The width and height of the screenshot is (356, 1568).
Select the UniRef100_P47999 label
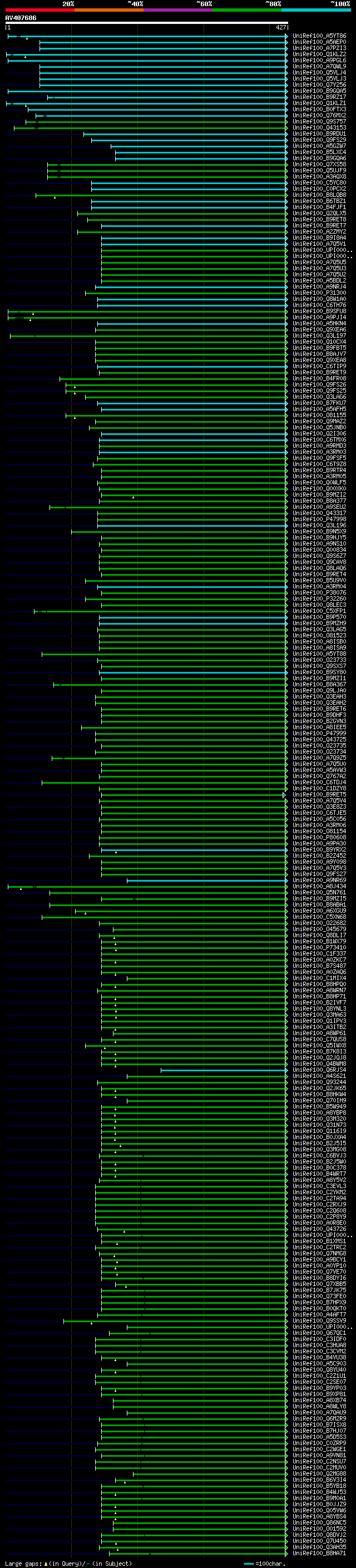tap(319, 734)
